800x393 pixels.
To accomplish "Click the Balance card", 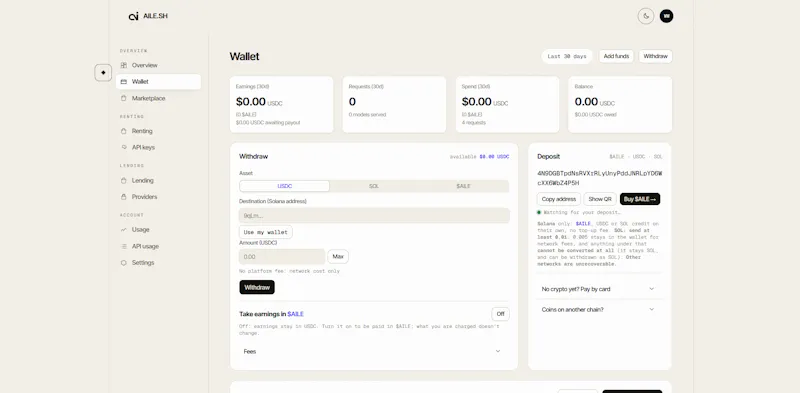I will [620, 105].
